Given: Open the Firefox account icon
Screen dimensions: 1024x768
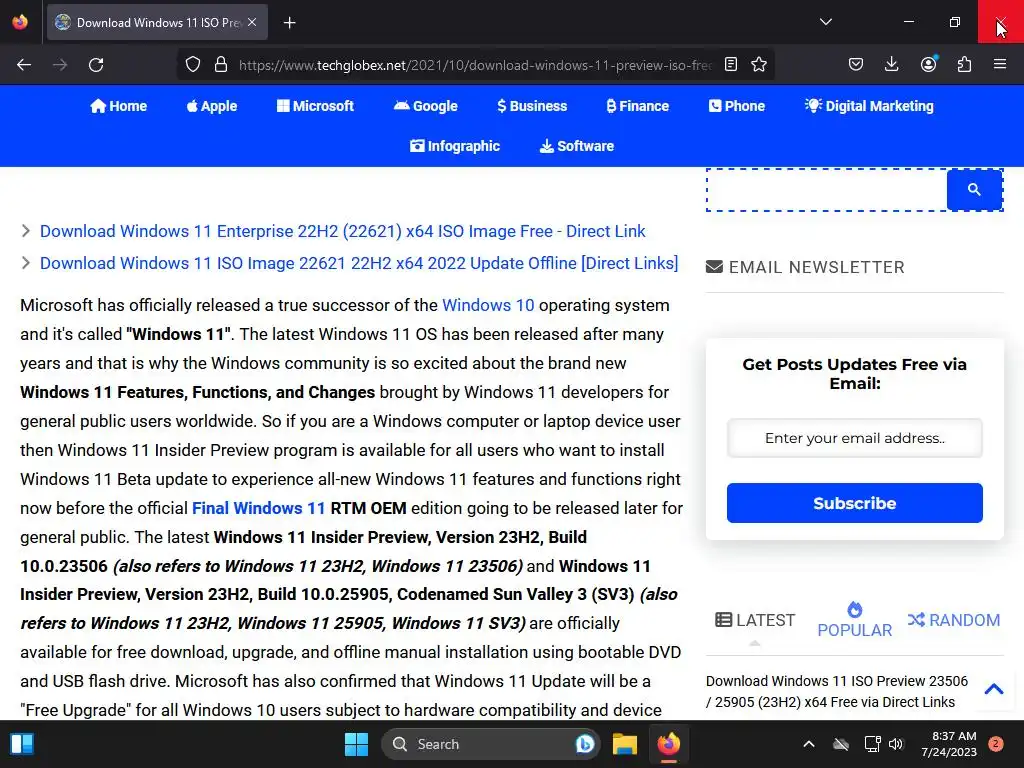Looking at the screenshot, I should click(928, 64).
